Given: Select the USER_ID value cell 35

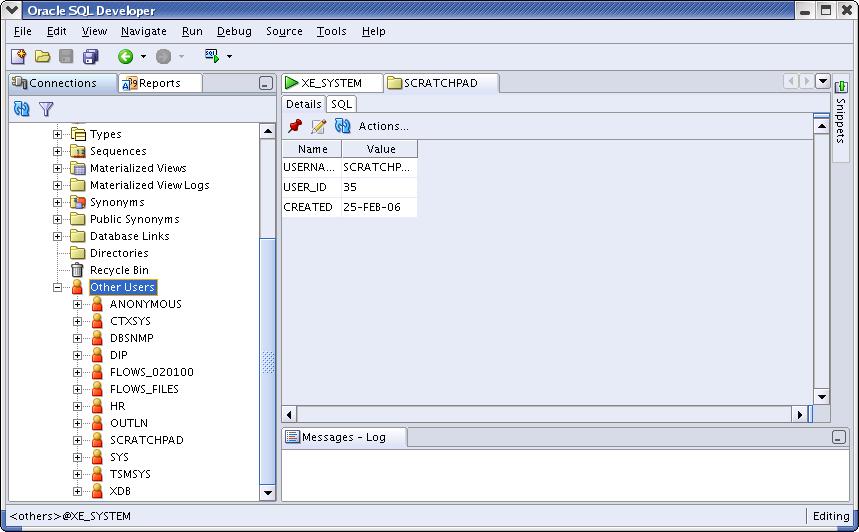Looking at the screenshot, I should click(379, 187).
